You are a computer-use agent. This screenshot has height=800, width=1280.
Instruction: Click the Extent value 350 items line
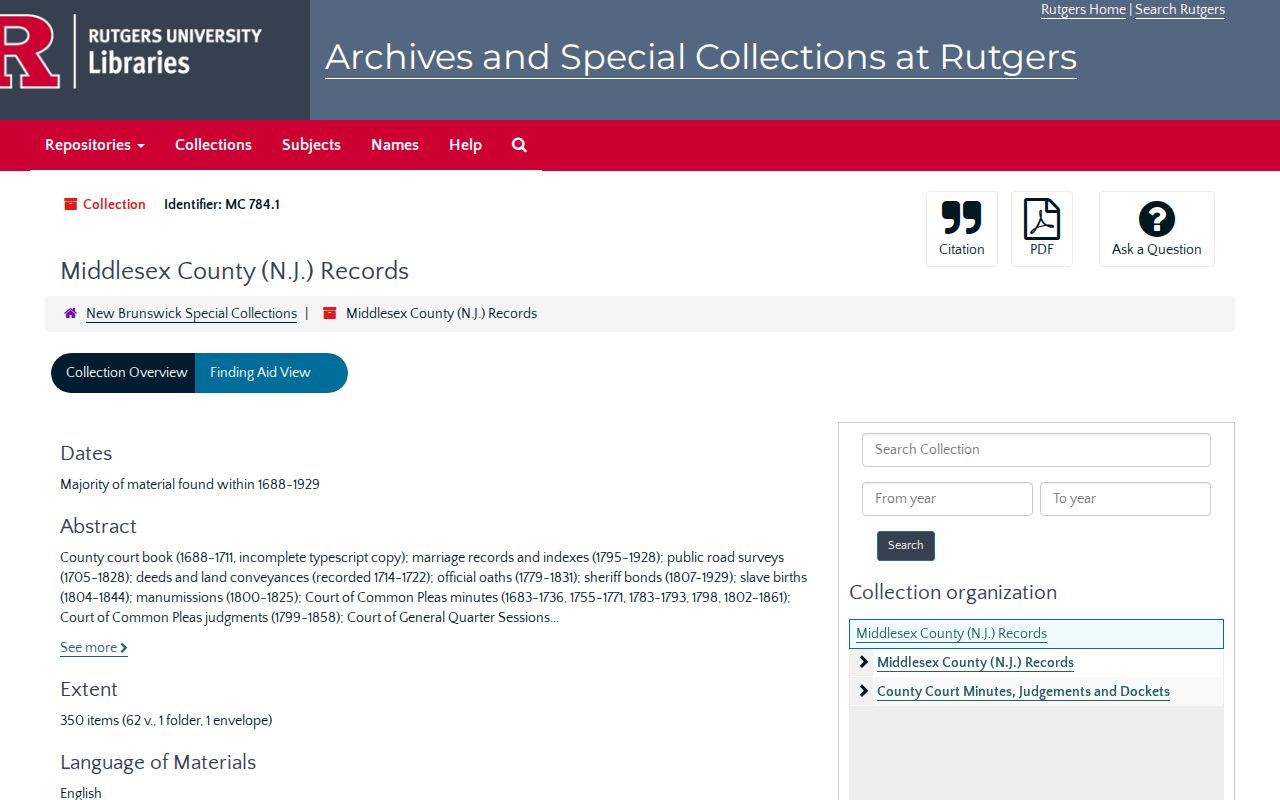166,720
